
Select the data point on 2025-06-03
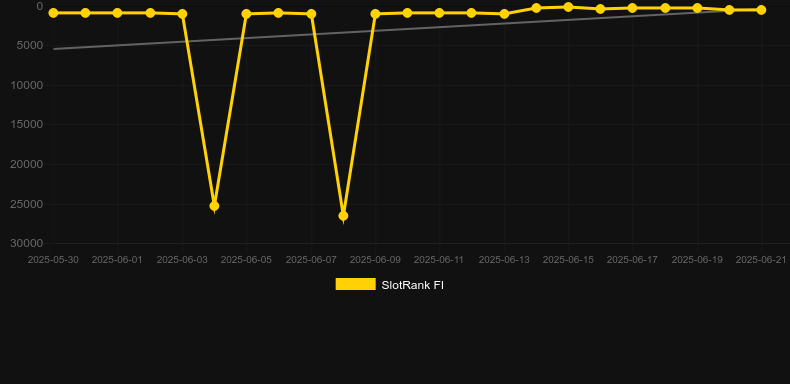182,14
